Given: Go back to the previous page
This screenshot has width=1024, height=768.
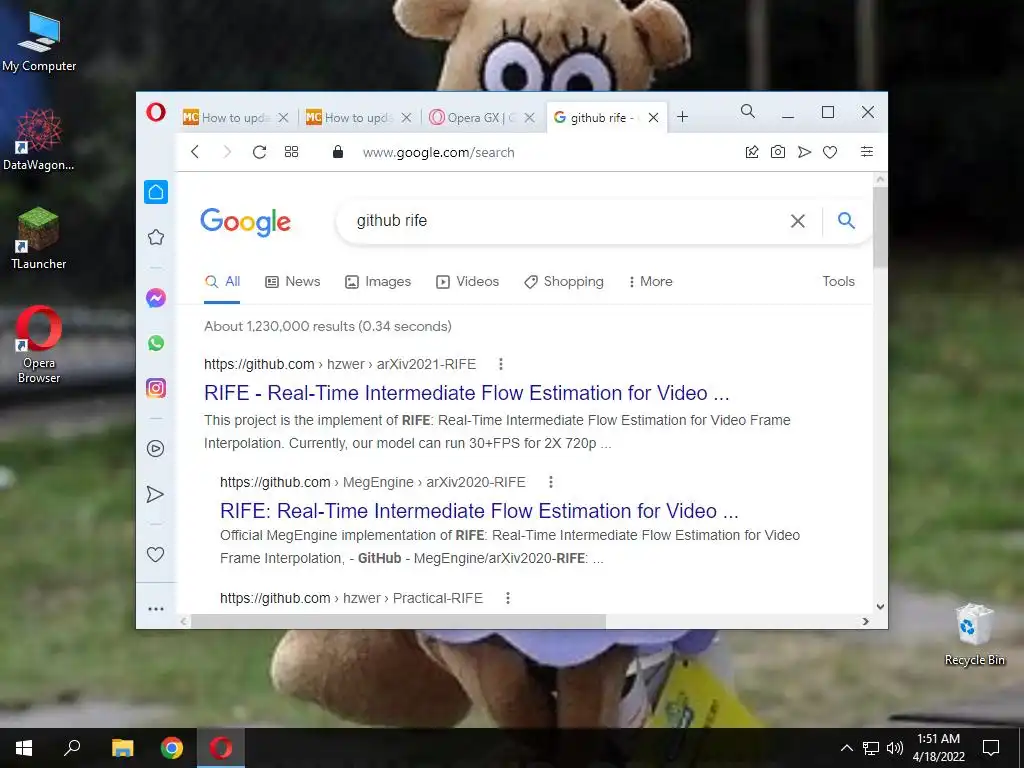Looking at the screenshot, I should pyautogui.click(x=195, y=152).
